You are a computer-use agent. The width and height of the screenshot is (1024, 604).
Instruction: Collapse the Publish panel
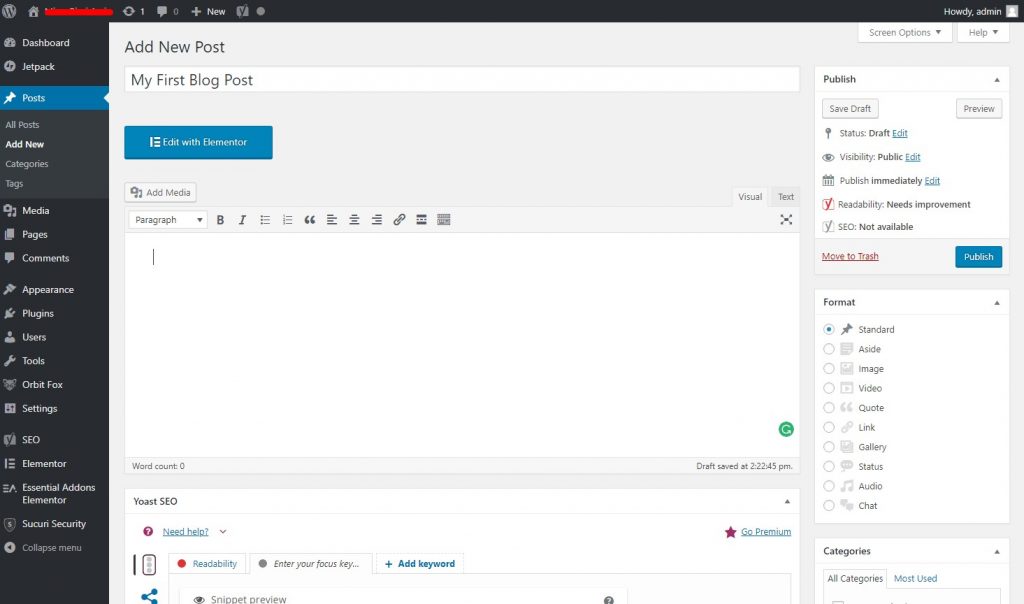[x=997, y=80]
